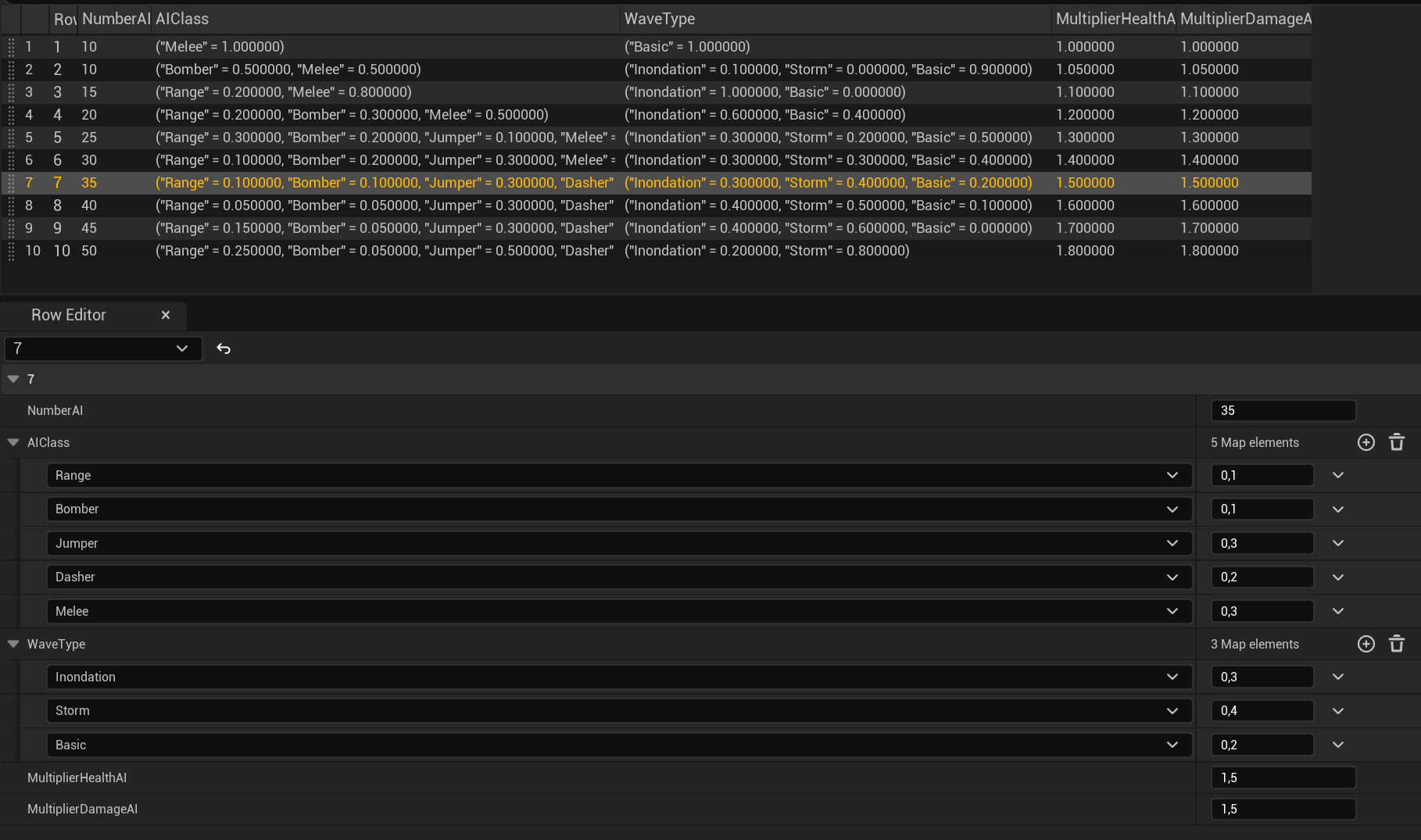
Task: Collapse the WaveType section
Action: click(x=13, y=644)
